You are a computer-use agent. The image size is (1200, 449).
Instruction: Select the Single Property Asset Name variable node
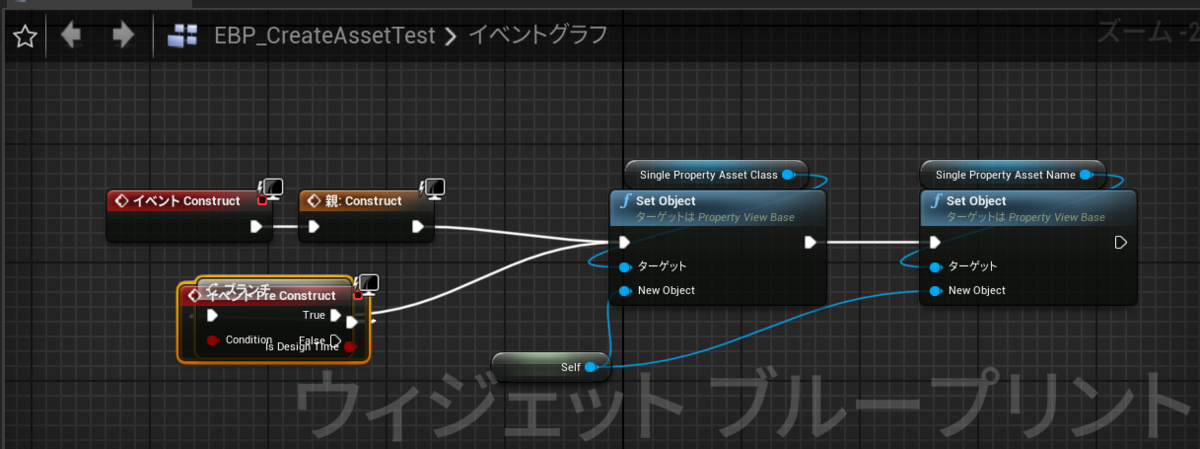click(x=1012, y=175)
